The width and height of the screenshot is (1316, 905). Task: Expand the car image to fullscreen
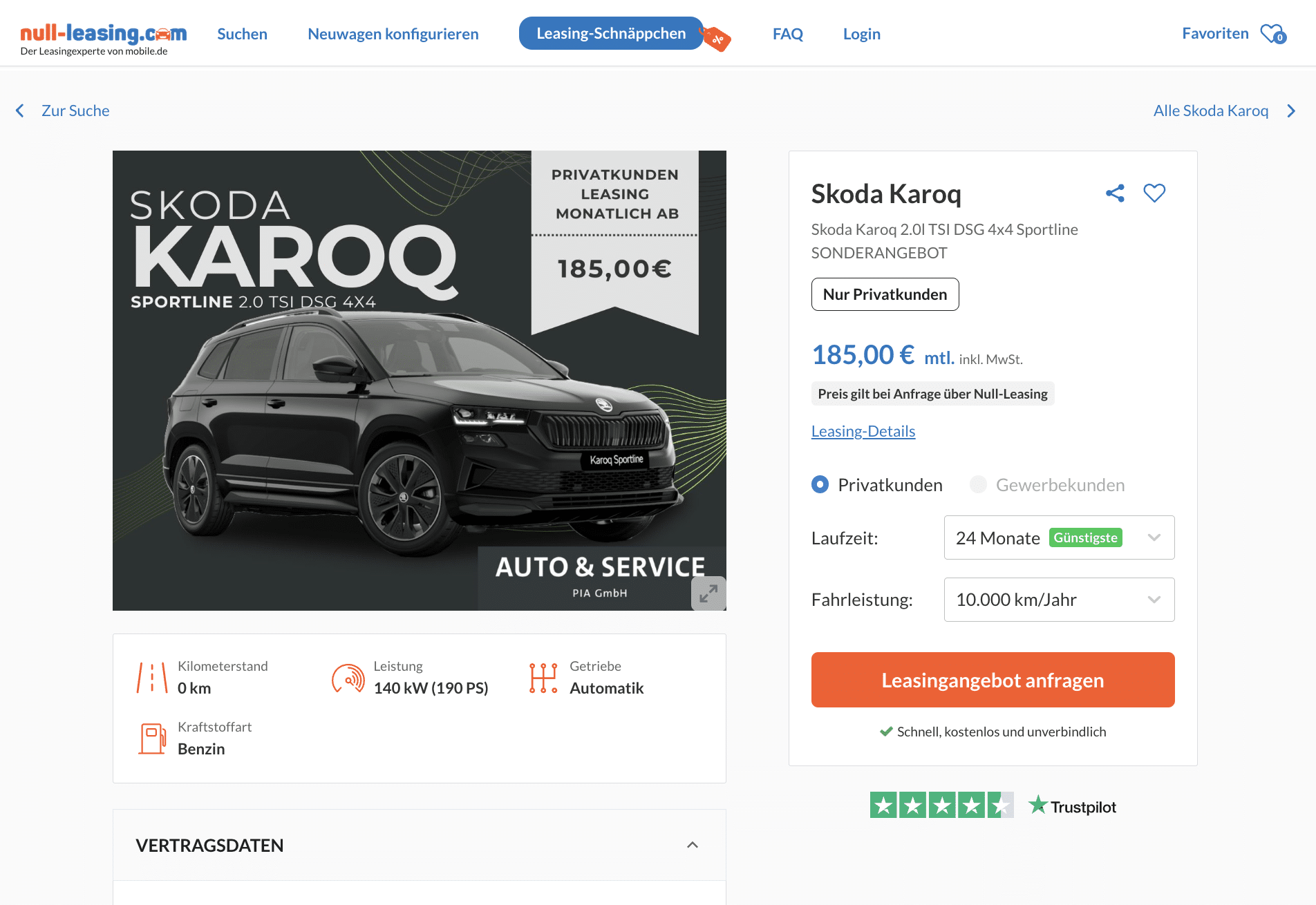tap(708, 593)
